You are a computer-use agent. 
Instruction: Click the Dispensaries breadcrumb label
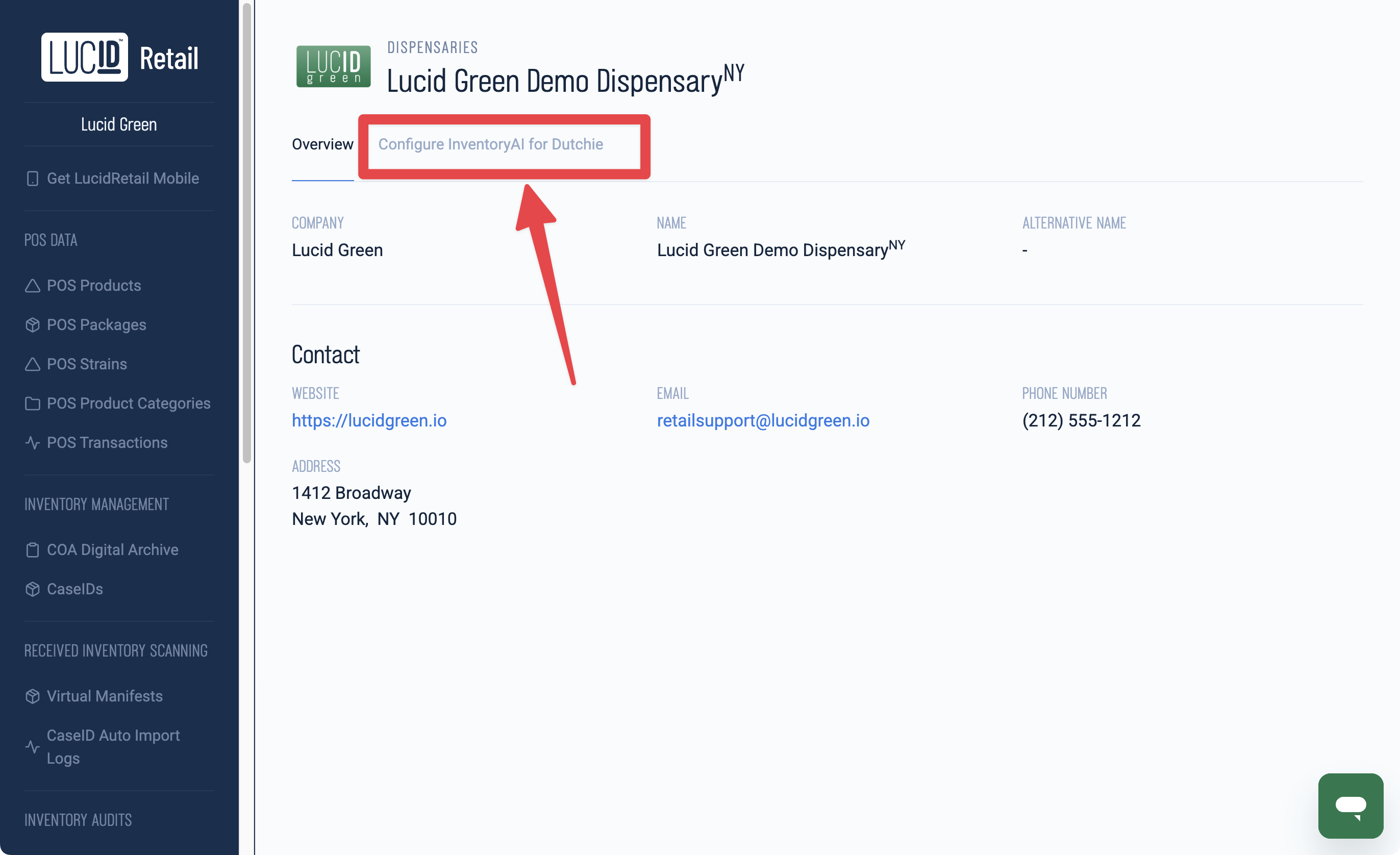(432, 47)
